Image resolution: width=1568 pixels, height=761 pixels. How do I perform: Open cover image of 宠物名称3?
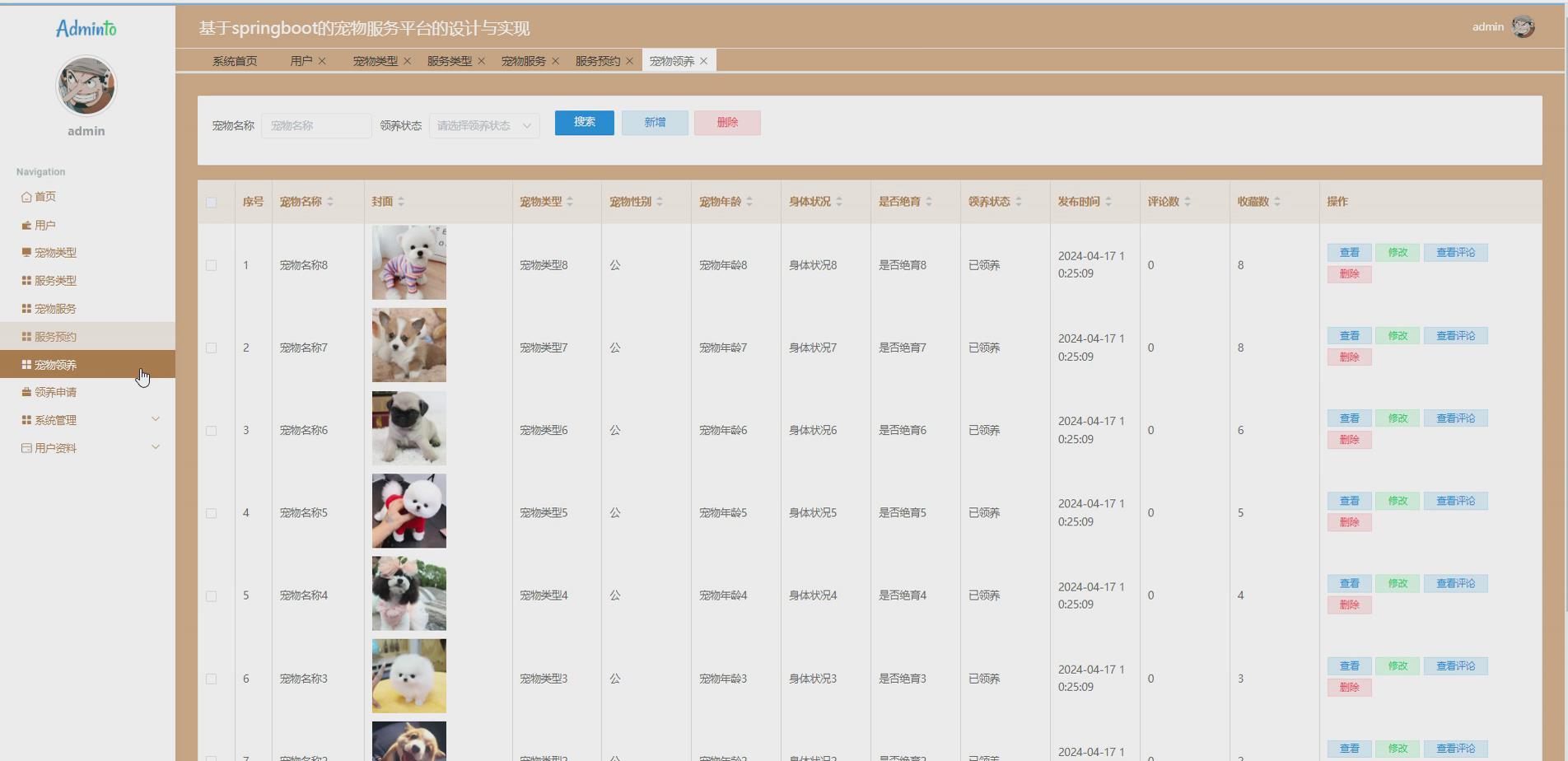click(x=409, y=676)
